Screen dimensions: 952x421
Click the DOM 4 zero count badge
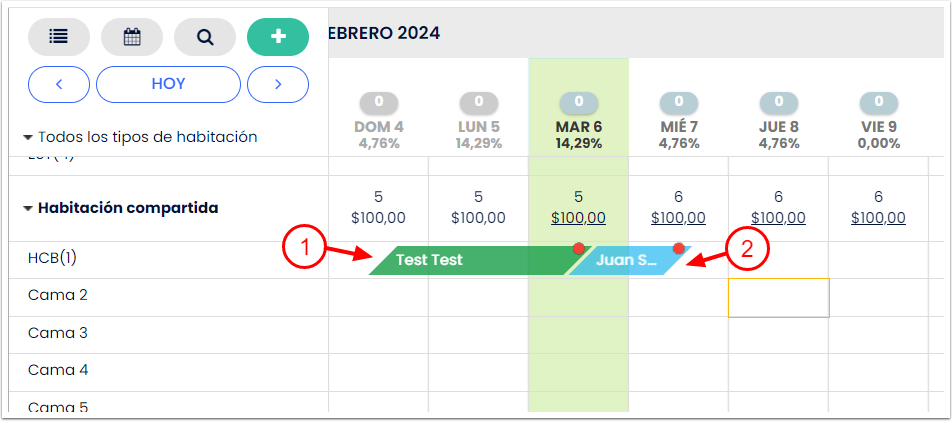(379, 102)
